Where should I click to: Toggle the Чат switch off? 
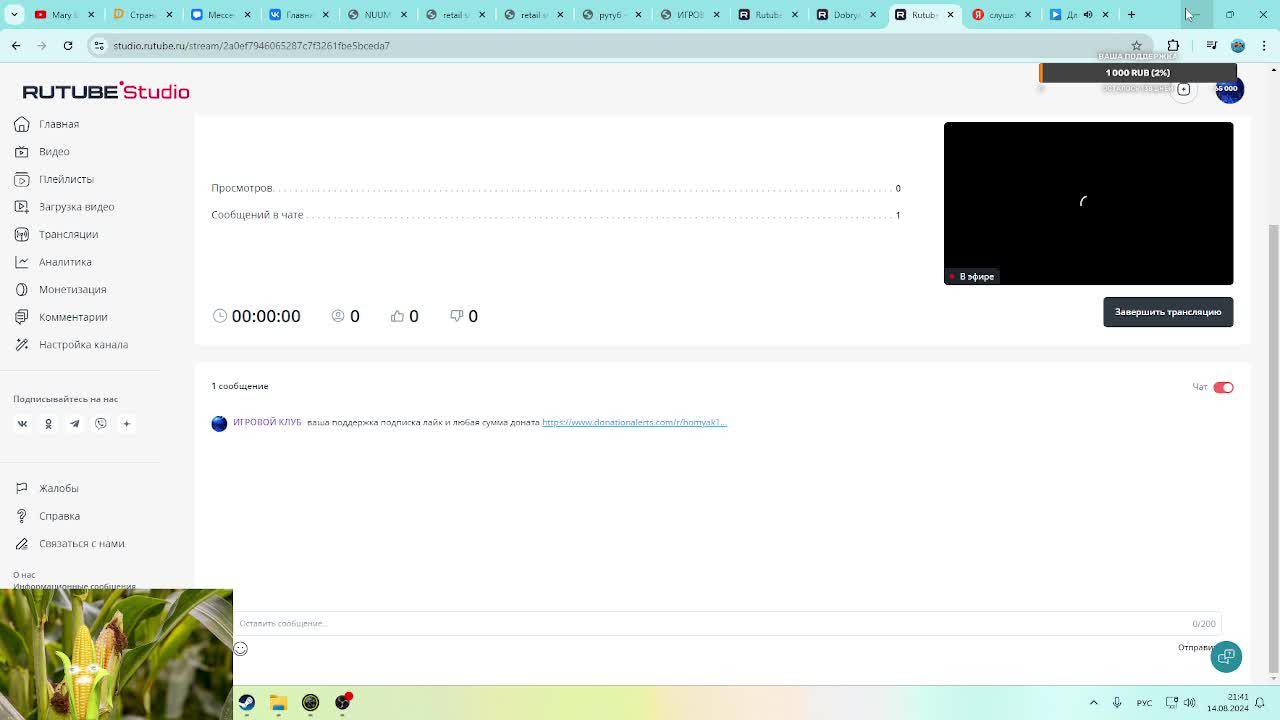pos(1223,387)
